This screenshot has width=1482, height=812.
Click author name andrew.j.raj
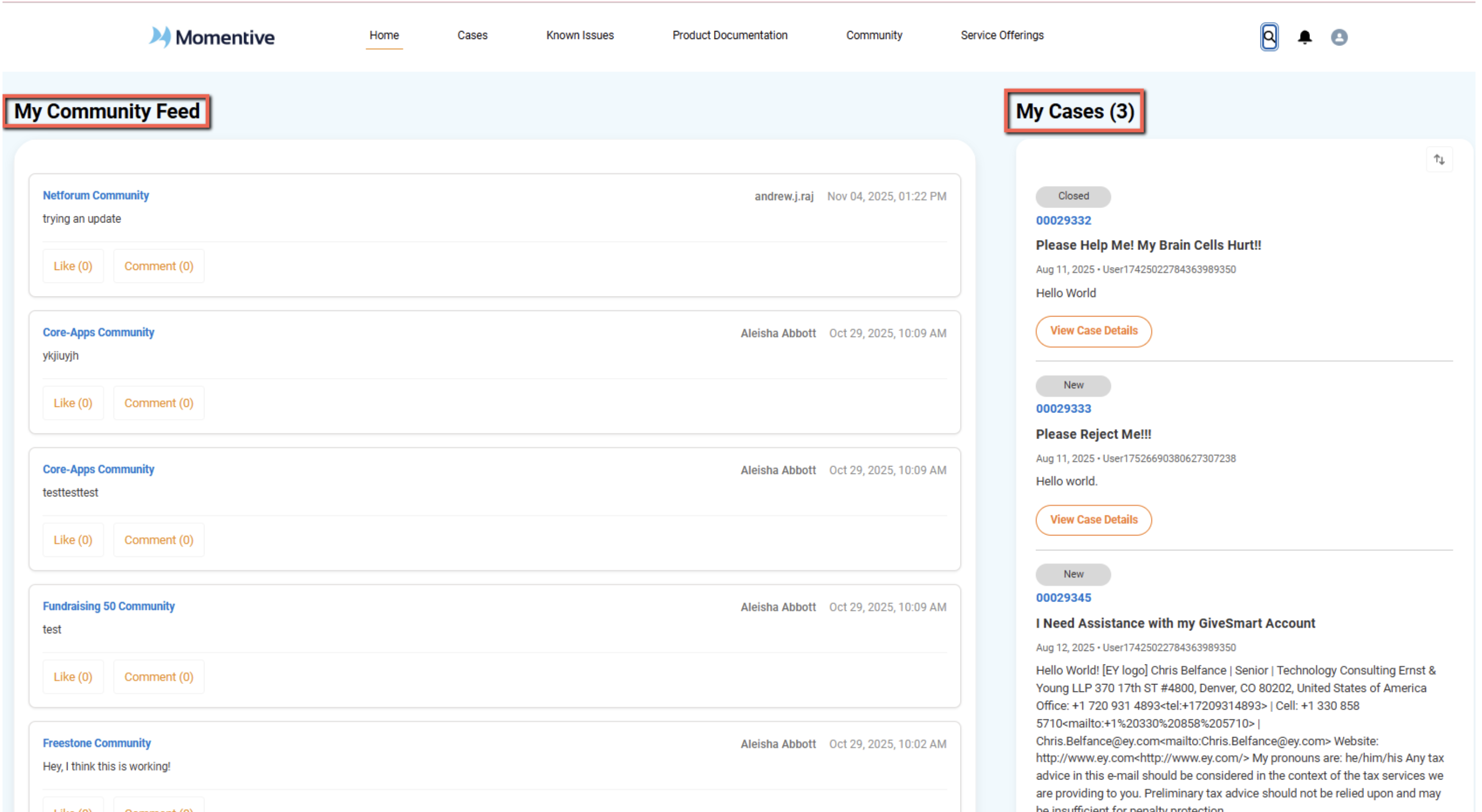pos(783,196)
